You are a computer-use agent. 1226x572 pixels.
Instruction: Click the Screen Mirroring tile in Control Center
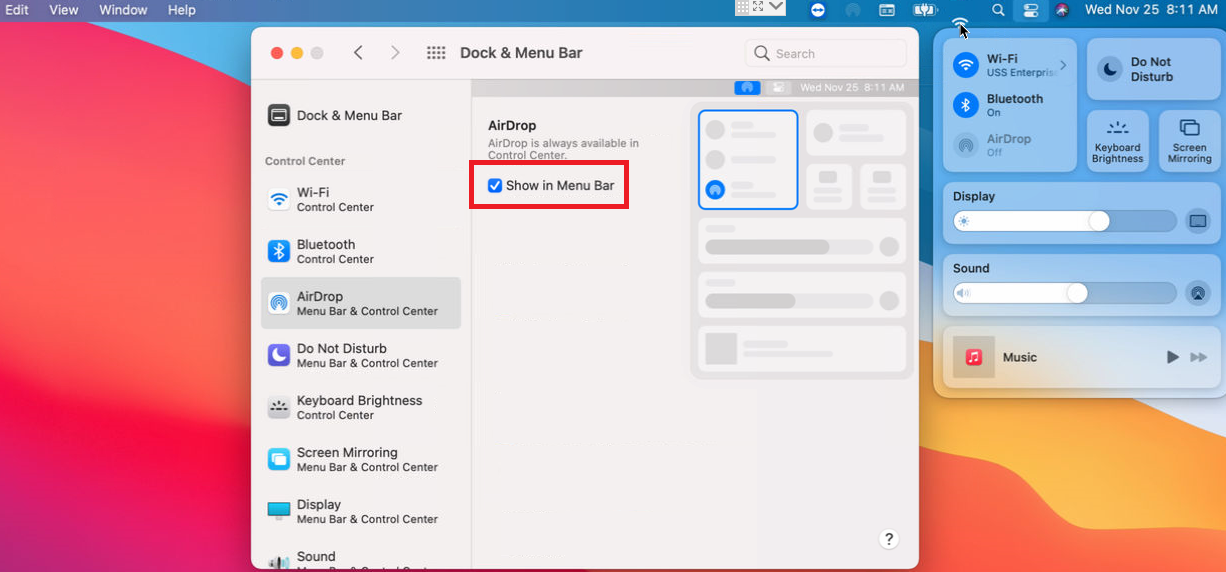(x=1189, y=140)
